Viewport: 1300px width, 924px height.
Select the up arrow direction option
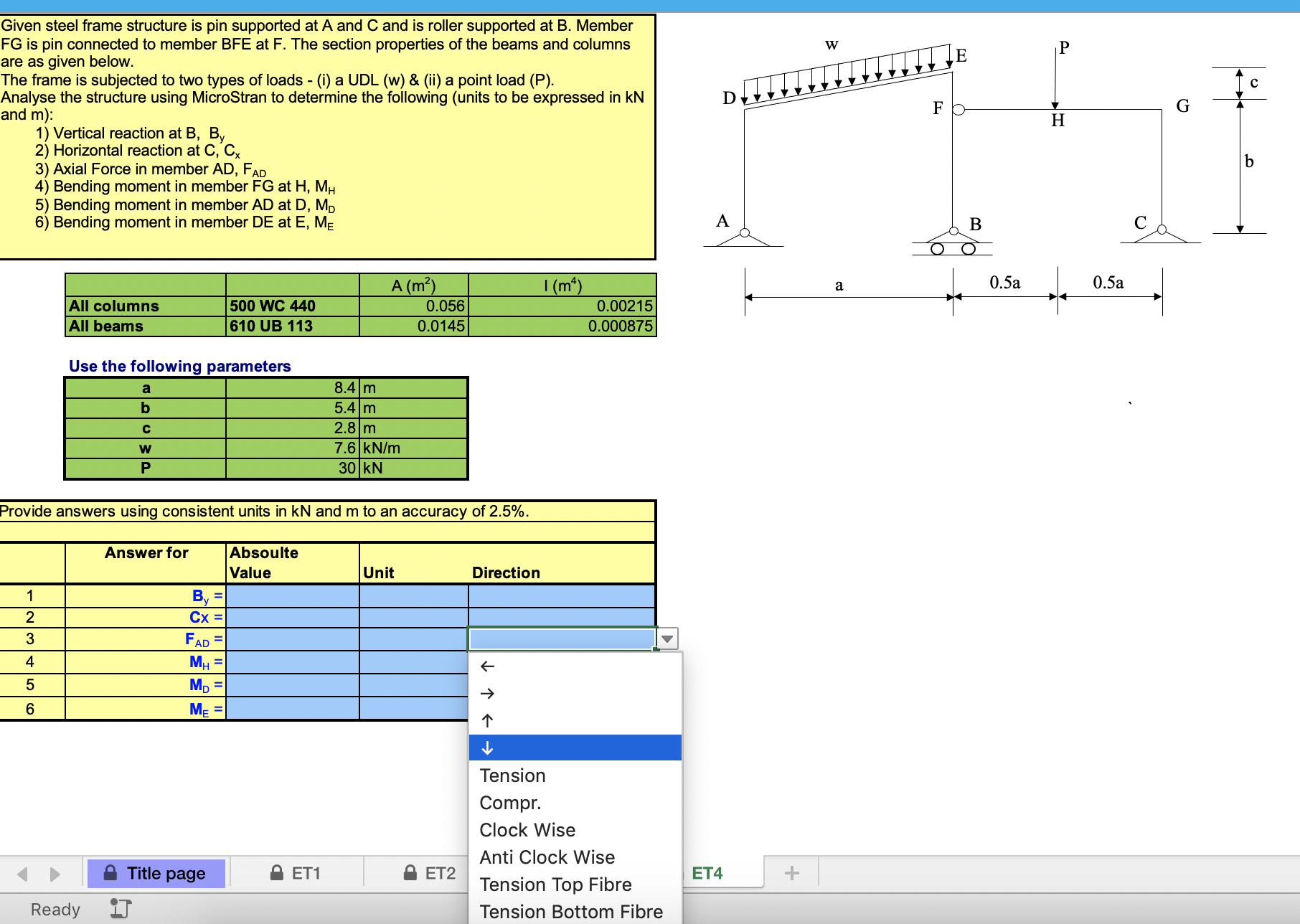(x=488, y=720)
